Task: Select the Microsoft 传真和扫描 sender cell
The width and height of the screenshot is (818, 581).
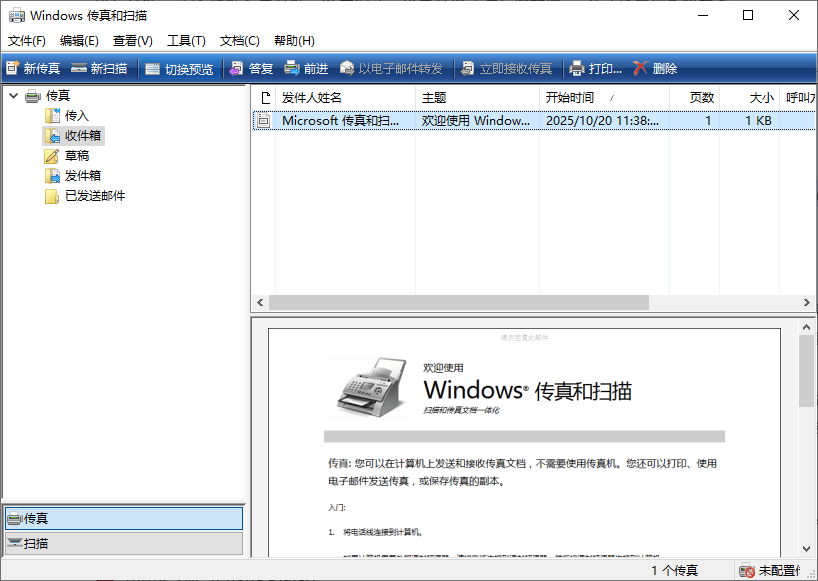Action: click(341, 120)
